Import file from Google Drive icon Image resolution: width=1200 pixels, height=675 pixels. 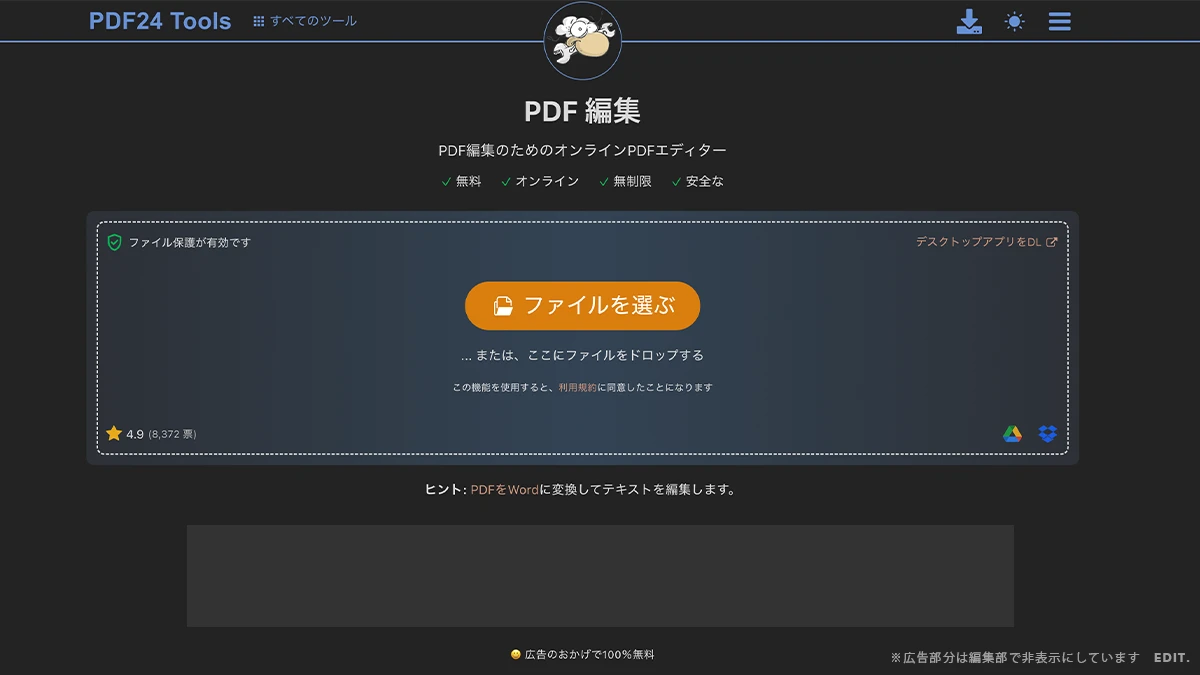[x=1013, y=434]
